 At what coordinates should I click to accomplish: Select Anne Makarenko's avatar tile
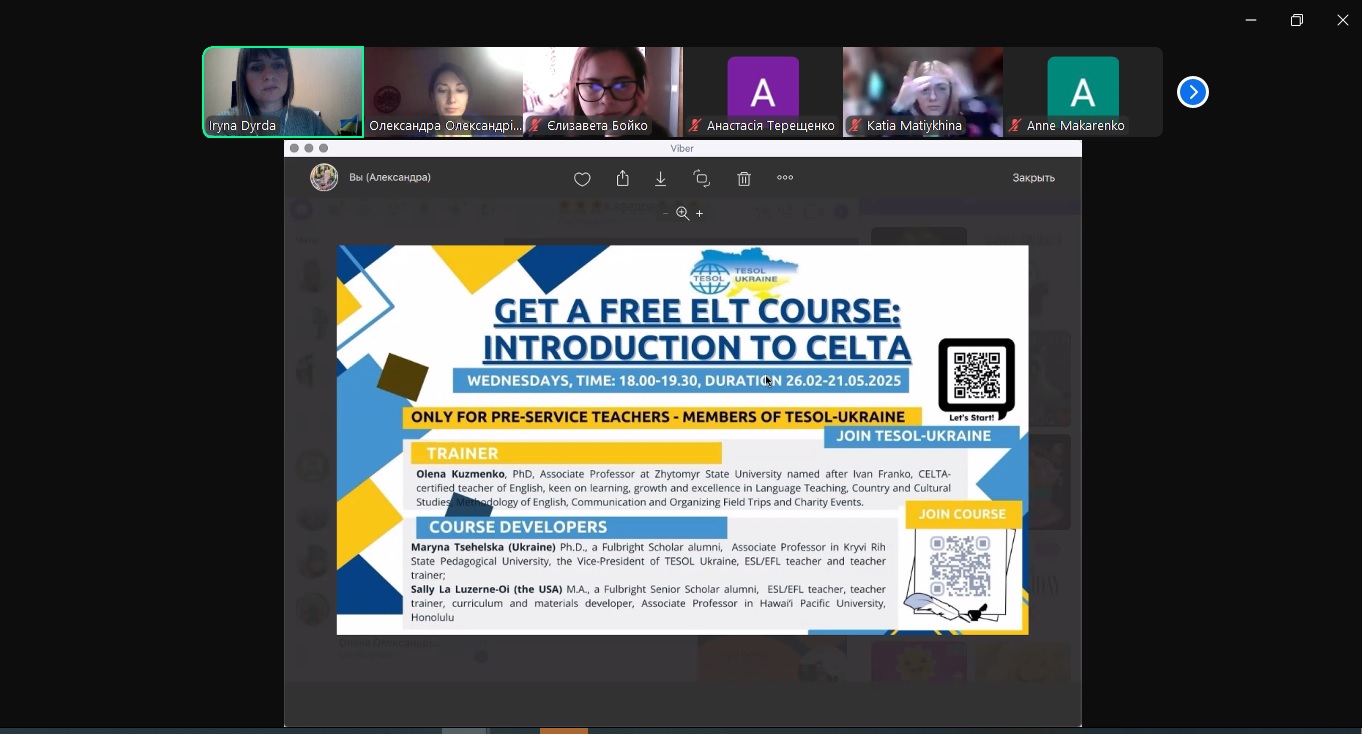pos(1083,92)
